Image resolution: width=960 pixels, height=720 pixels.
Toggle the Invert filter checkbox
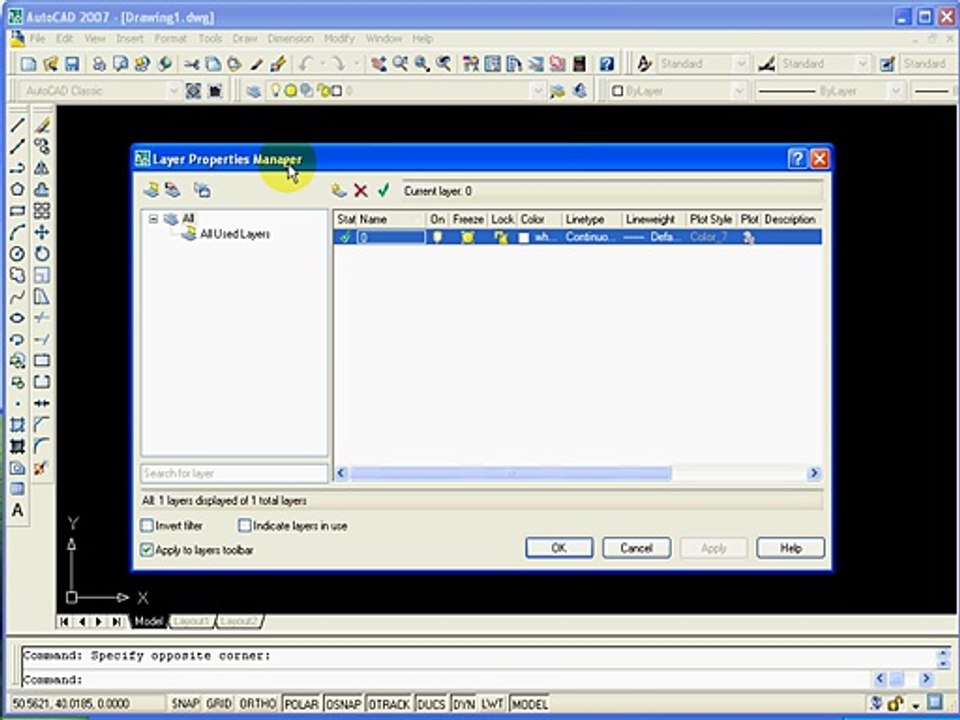(147, 525)
